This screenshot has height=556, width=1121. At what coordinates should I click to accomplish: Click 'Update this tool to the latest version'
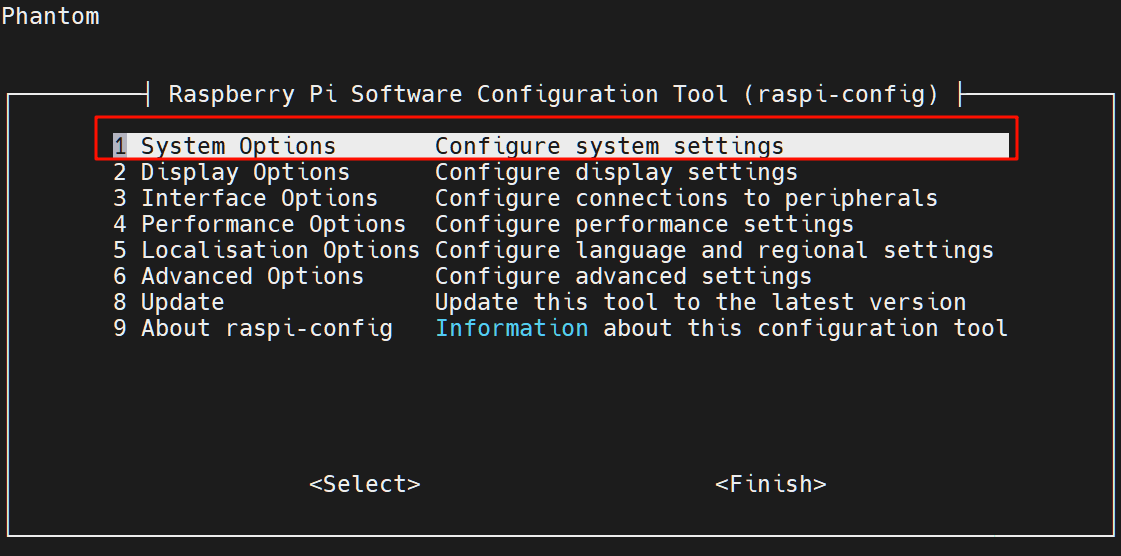tap(701, 302)
